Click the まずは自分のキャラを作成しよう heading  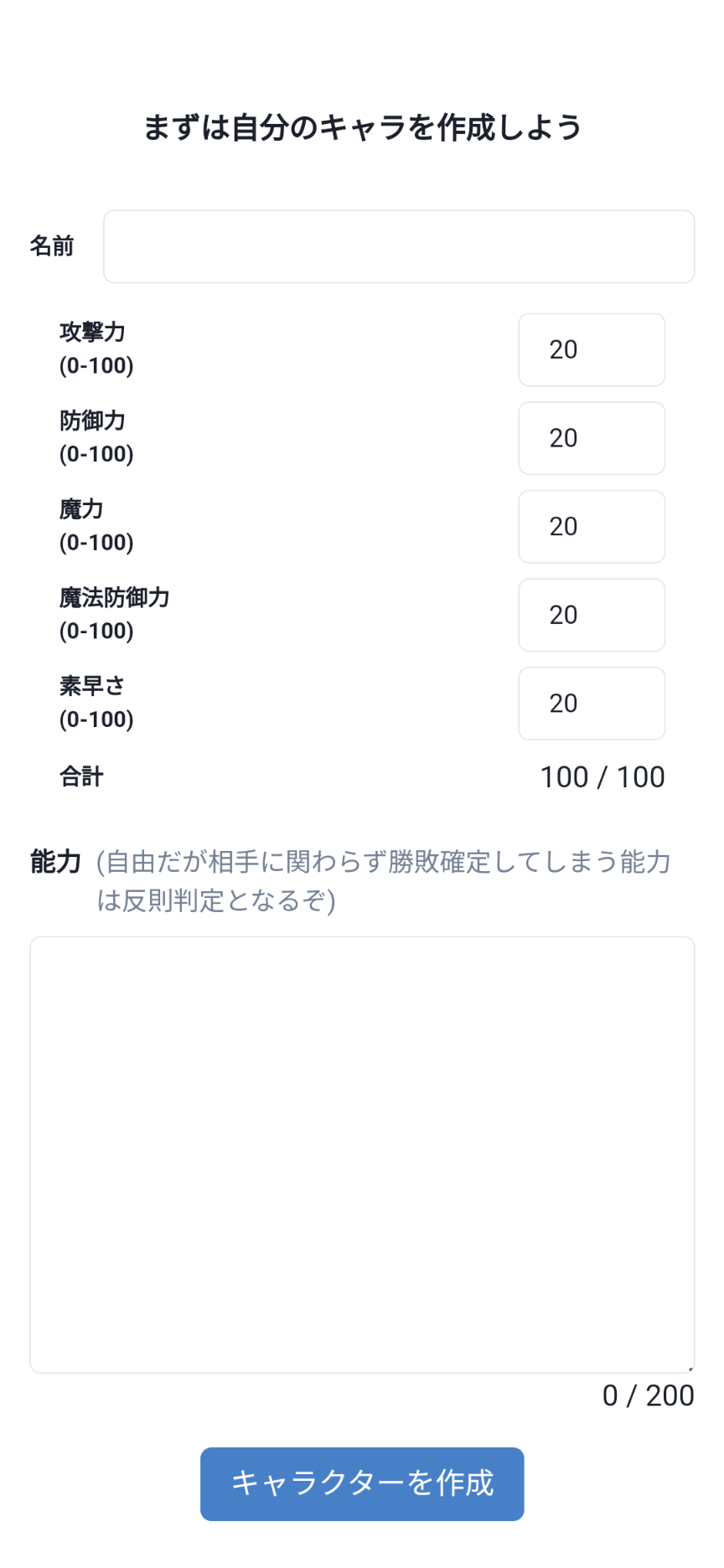point(362,128)
